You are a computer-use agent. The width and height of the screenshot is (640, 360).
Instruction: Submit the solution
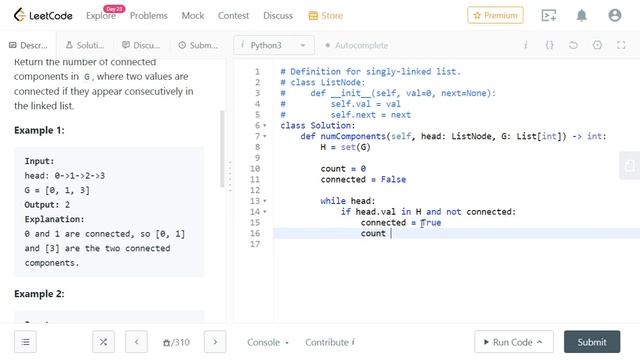coord(592,342)
